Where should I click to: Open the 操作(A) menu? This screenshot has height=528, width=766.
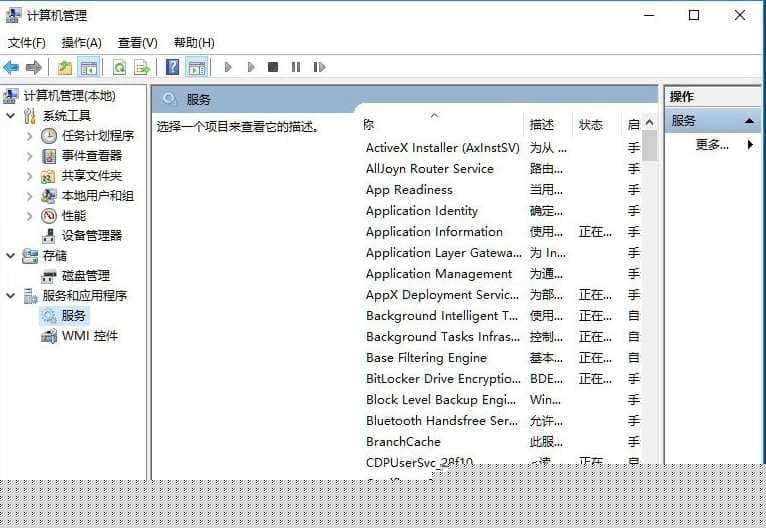(82, 43)
